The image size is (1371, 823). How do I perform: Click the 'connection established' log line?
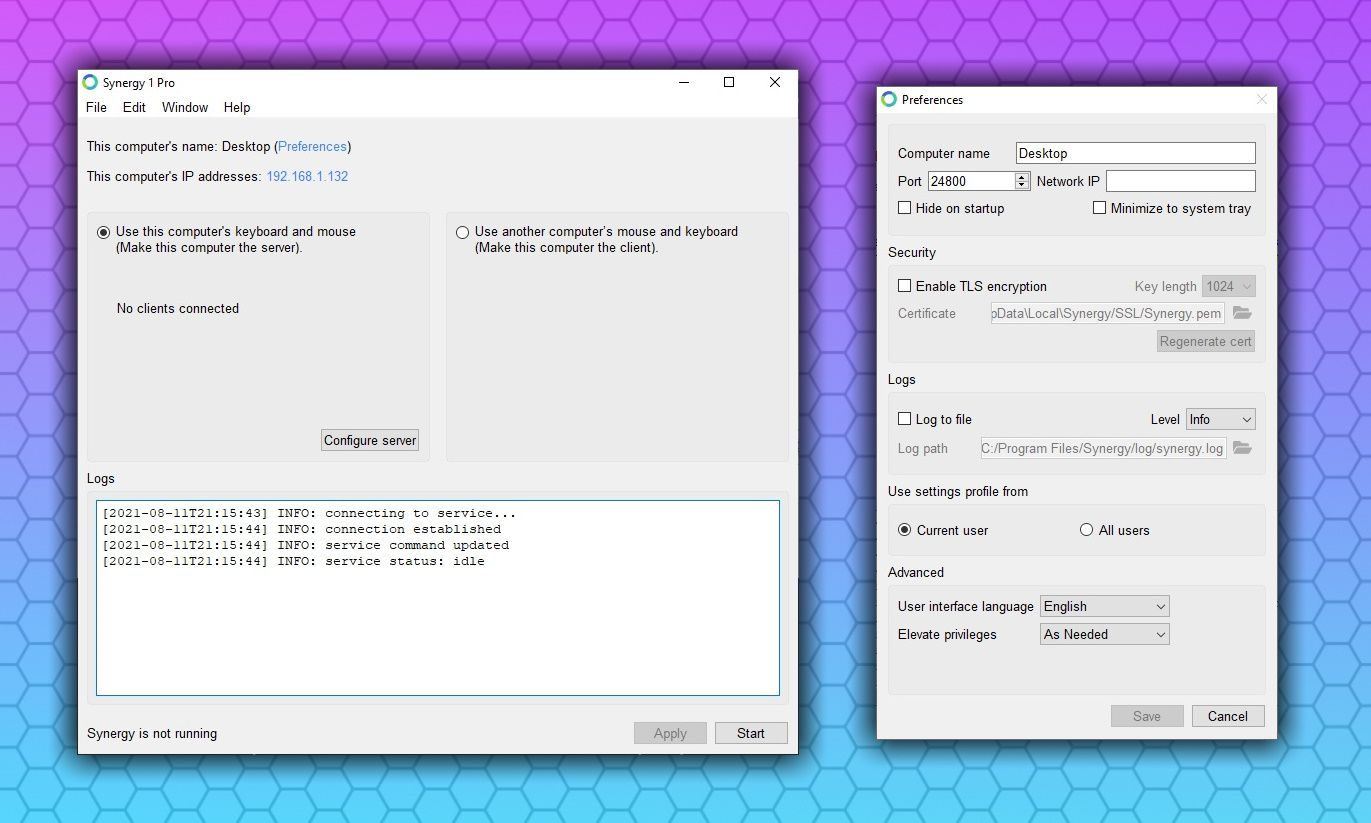pos(301,530)
